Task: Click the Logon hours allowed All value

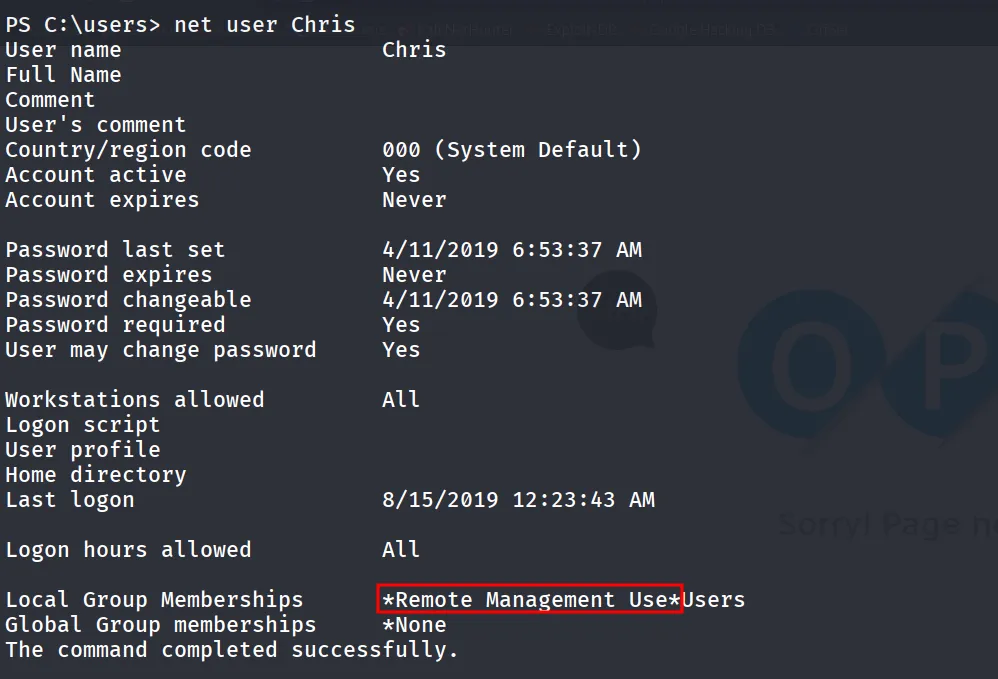Action: tap(401, 549)
